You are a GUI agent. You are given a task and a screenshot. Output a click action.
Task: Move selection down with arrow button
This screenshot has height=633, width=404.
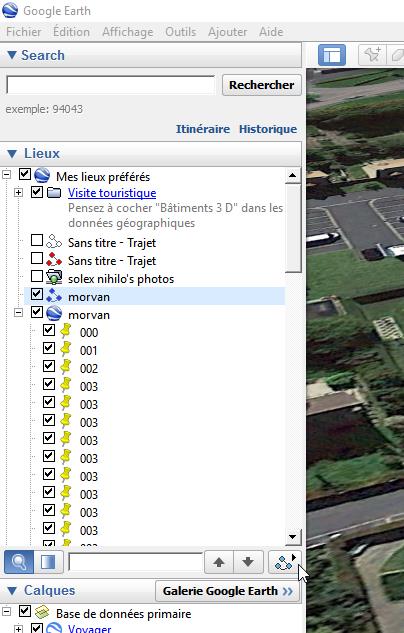pyautogui.click(x=248, y=562)
